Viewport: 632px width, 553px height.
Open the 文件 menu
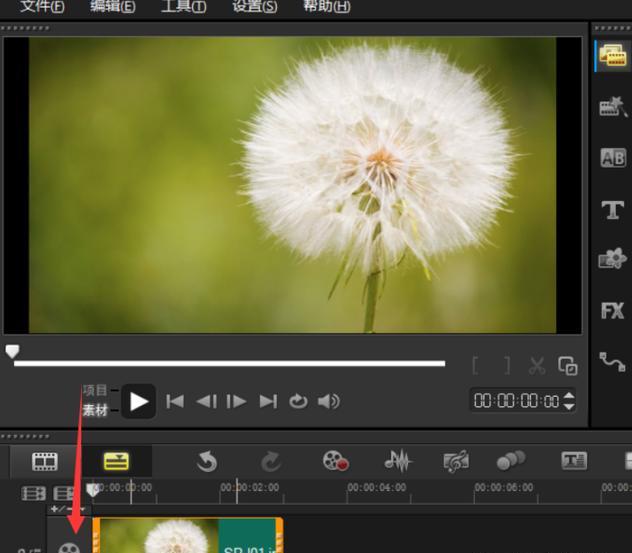tap(42, 7)
